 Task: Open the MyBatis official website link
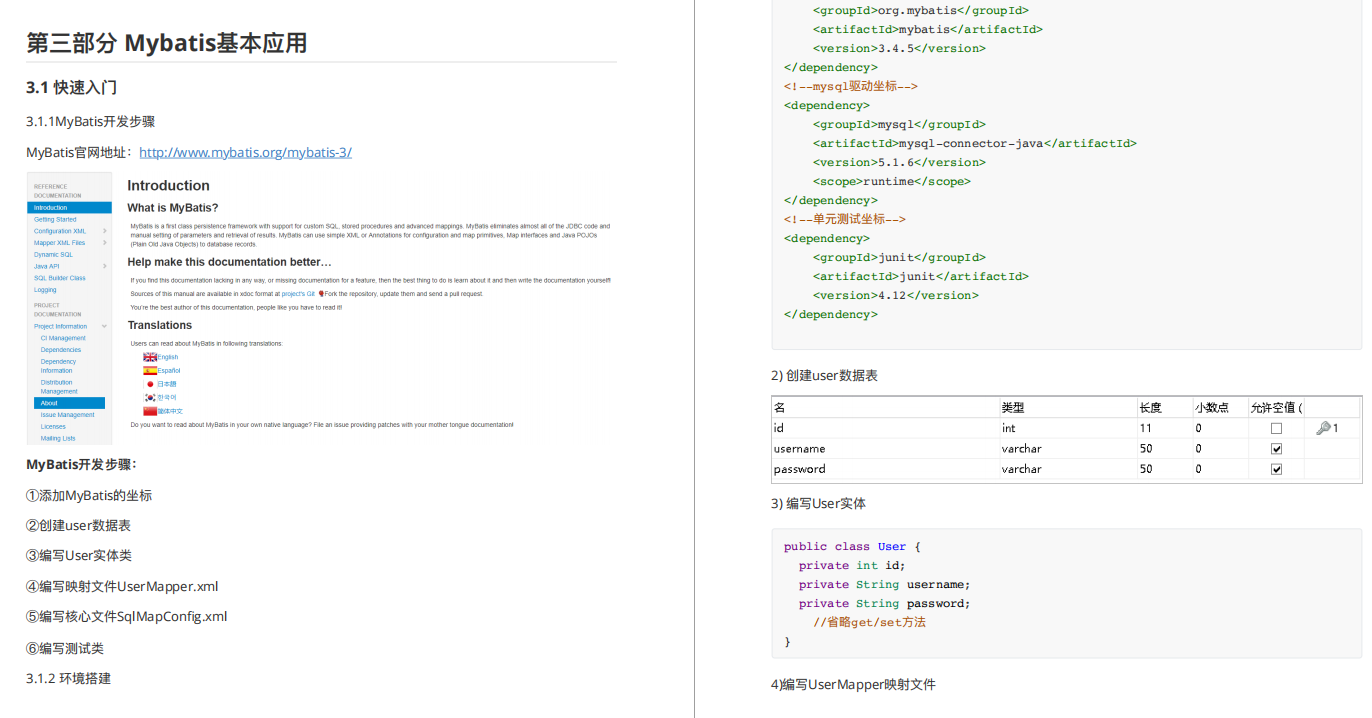coord(245,153)
